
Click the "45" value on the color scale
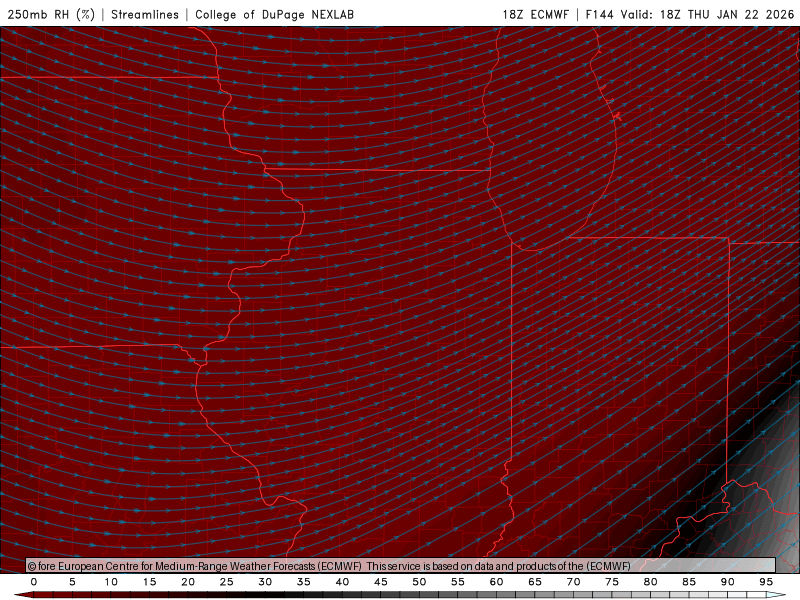point(381,582)
